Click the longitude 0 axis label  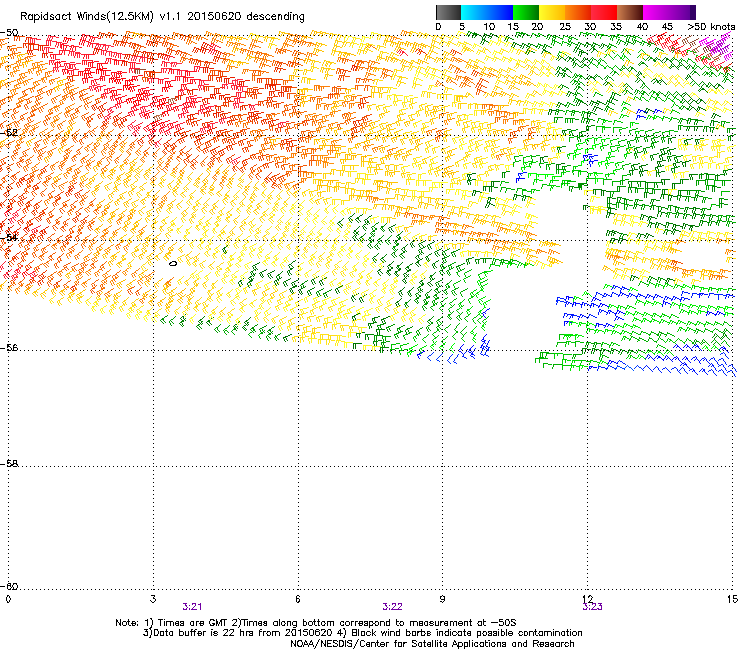(x=8, y=599)
